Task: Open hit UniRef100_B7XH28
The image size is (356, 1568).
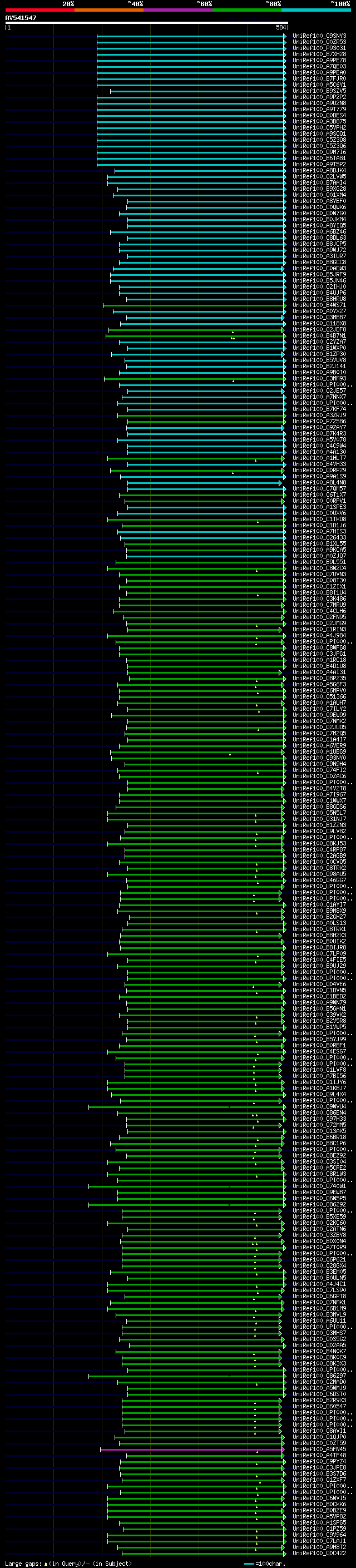Action: [x=319, y=54]
